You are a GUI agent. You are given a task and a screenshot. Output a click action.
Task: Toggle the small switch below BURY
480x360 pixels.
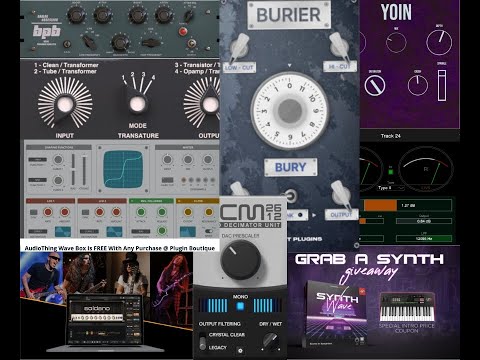(x=290, y=196)
